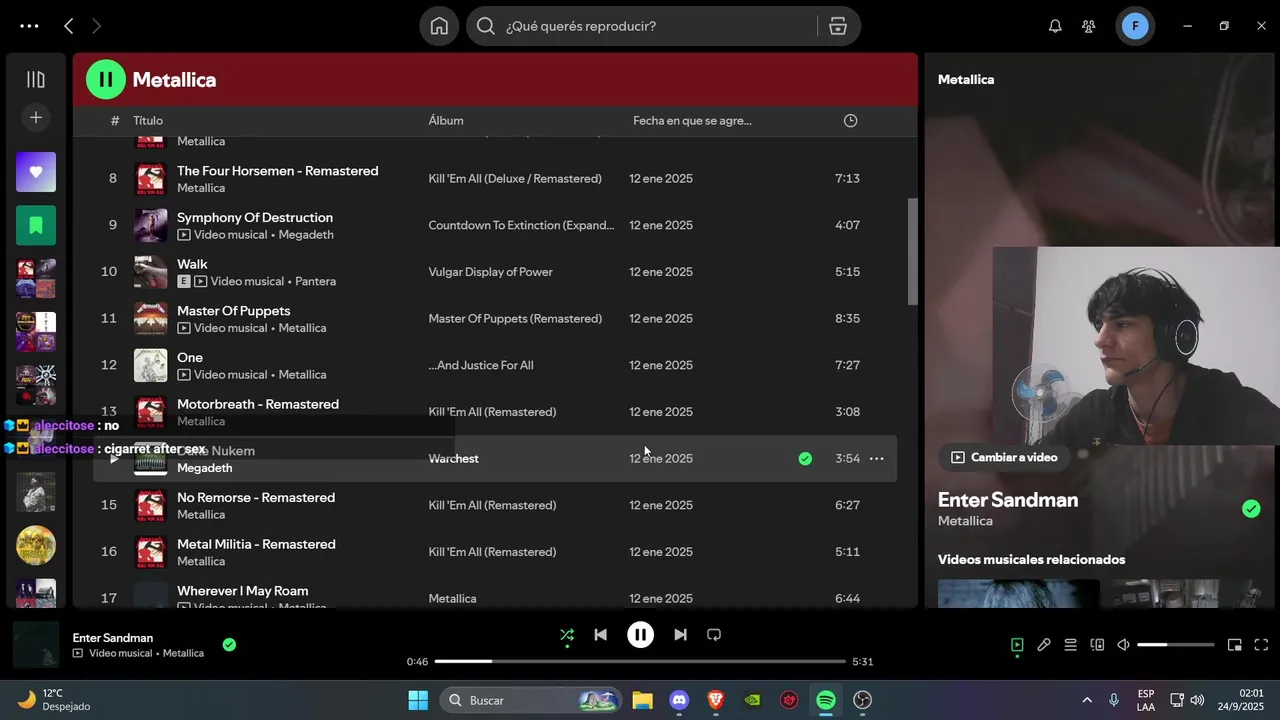Open Enter Sandman title in right panel

(1008, 500)
